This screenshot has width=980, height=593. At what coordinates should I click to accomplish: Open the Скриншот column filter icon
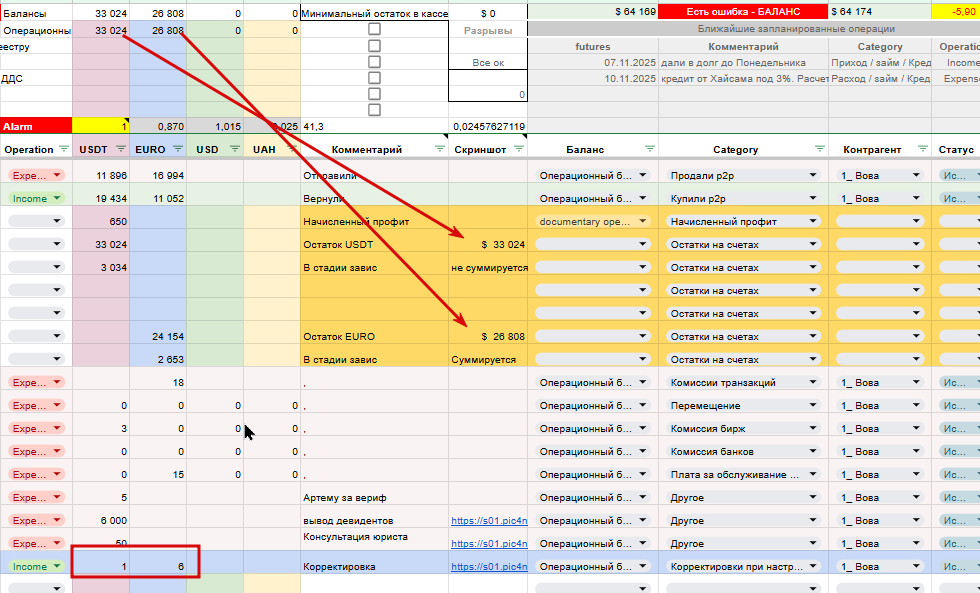pyautogui.click(x=519, y=149)
